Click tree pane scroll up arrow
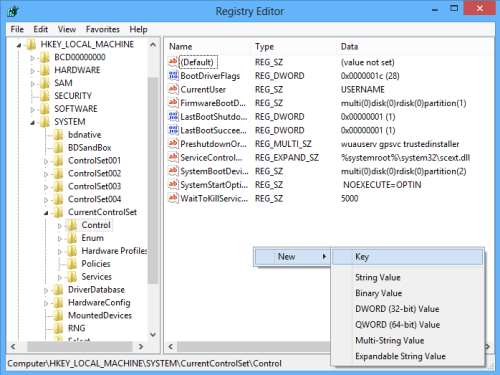The width and height of the screenshot is (500, 375). [153, 44]
